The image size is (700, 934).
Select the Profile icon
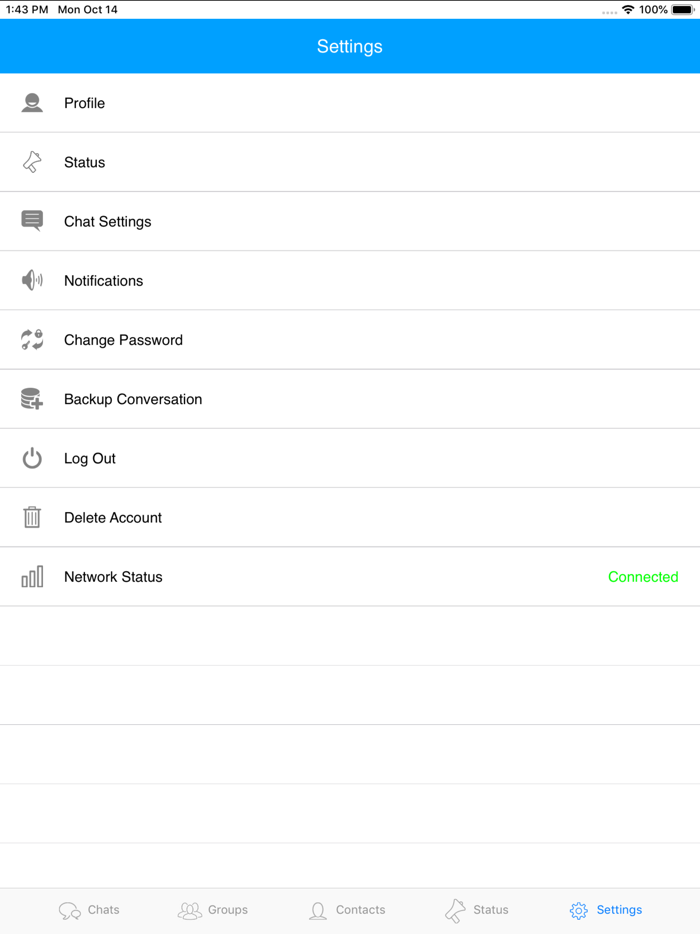(x=32, y=103)
